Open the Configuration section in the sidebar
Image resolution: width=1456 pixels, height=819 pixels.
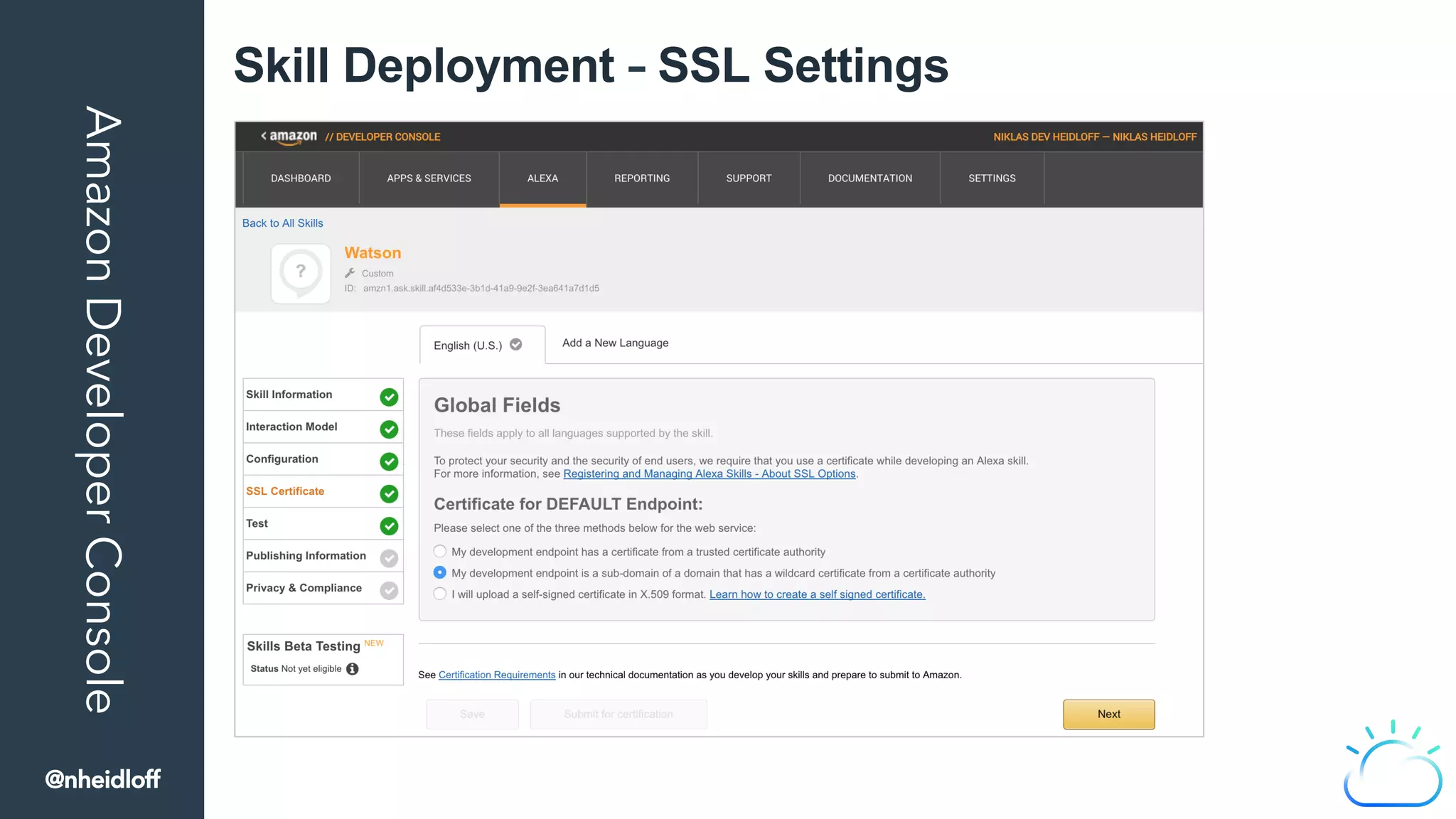(282, 459)
